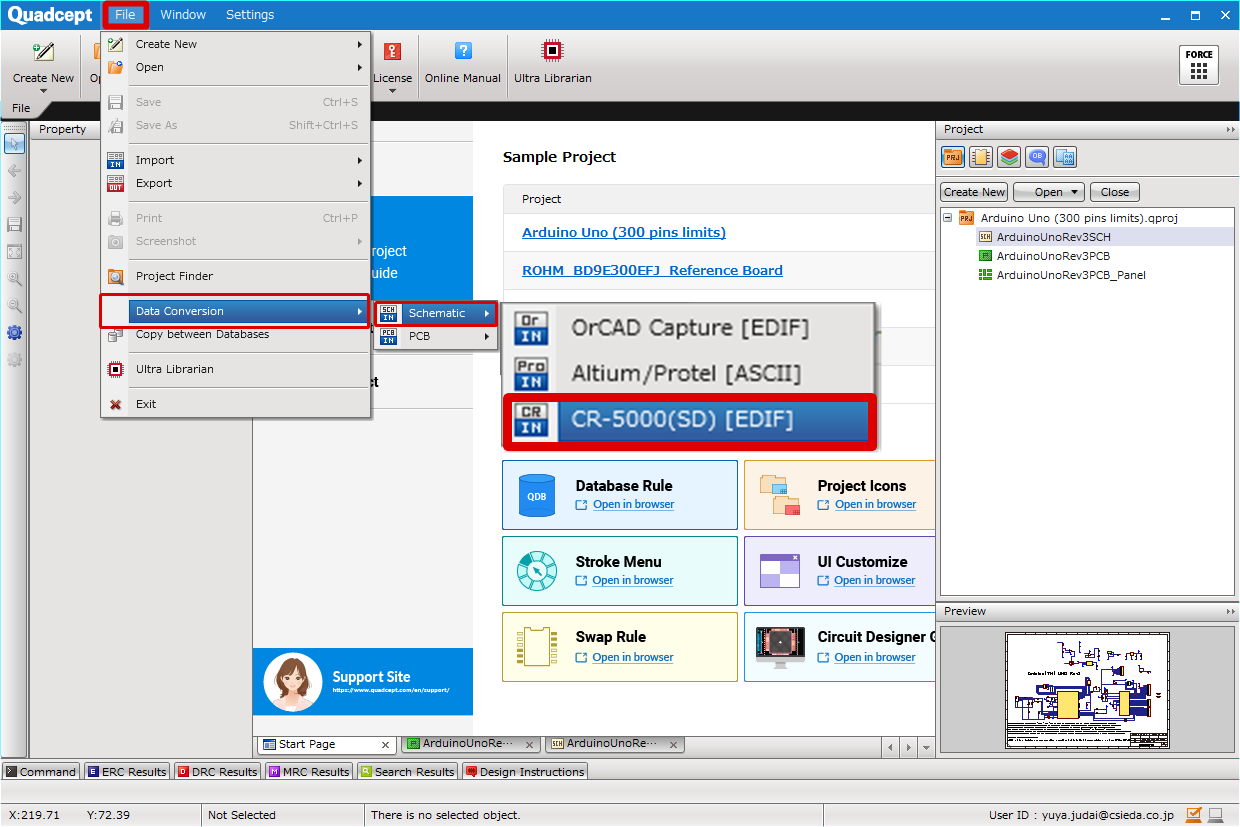
Task: Click the Ultra Librarian toolbar icon
Action: coord(552,52)
